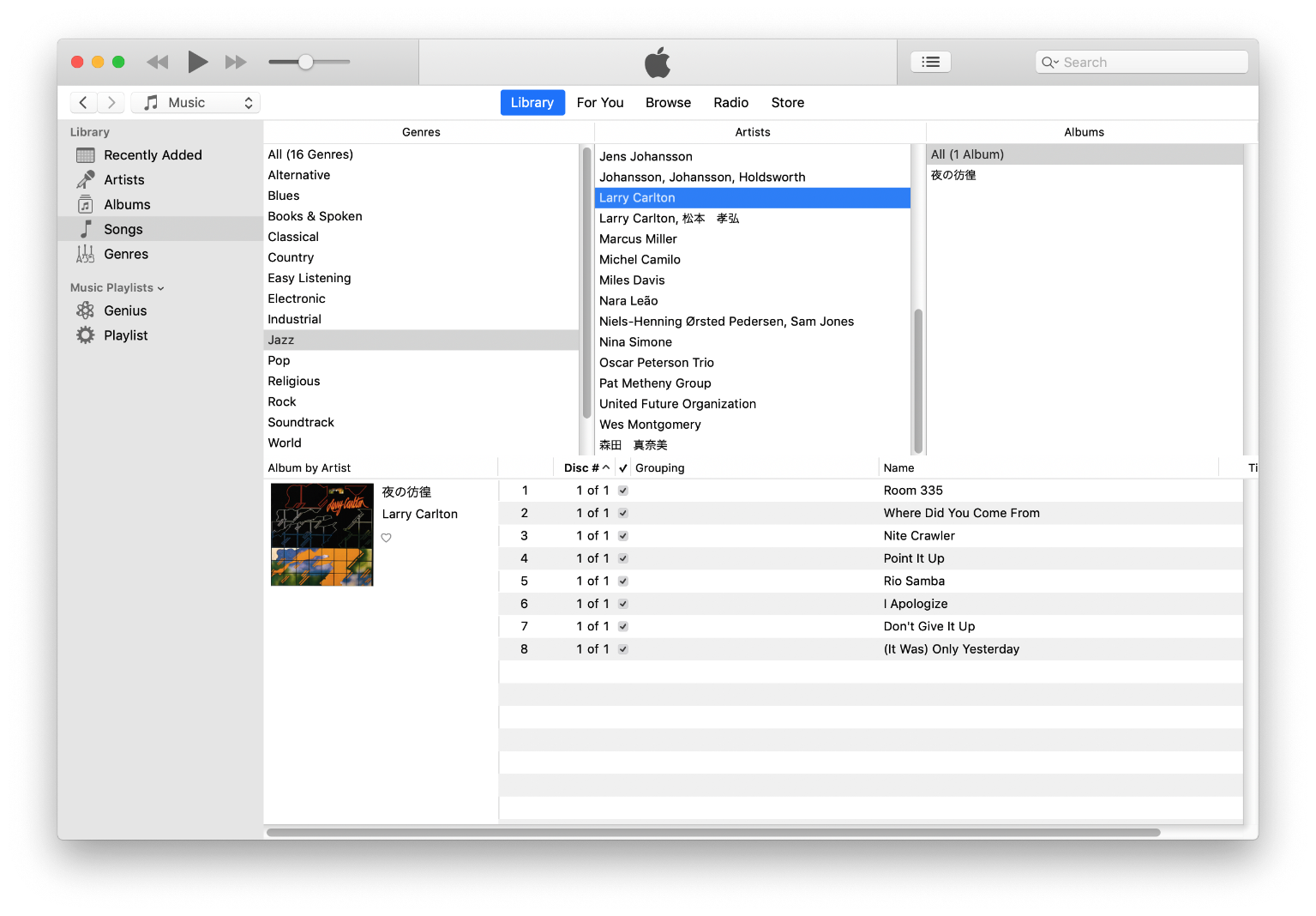Select the song Rio Samba
Image resolution: width=1316 pixels, height=916 pixels.
(x=871, y=582)
